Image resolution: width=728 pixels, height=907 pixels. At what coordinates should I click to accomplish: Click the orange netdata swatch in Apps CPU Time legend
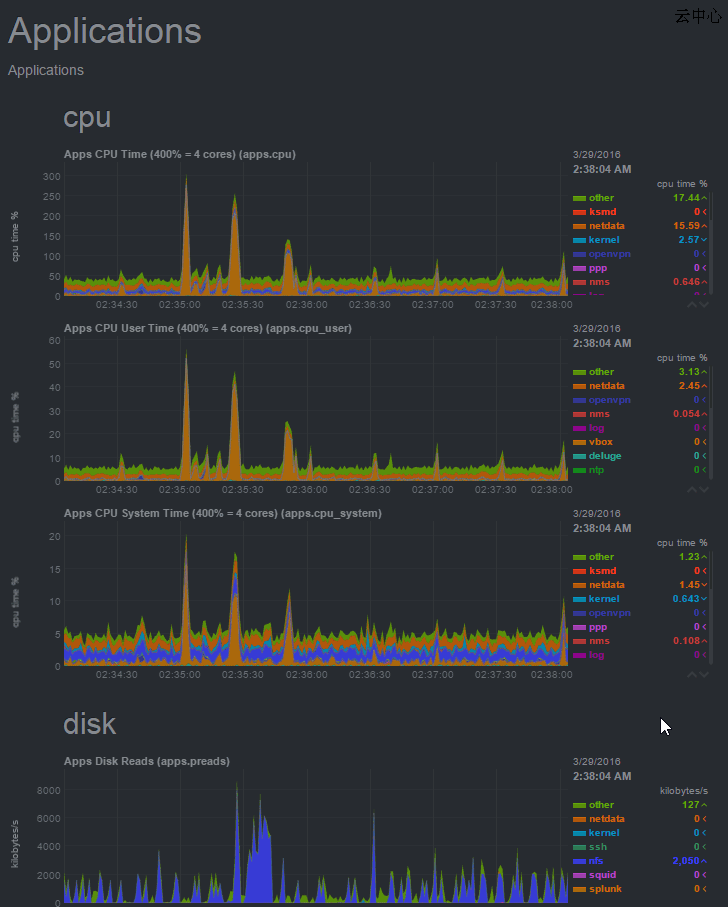[579, 226]
